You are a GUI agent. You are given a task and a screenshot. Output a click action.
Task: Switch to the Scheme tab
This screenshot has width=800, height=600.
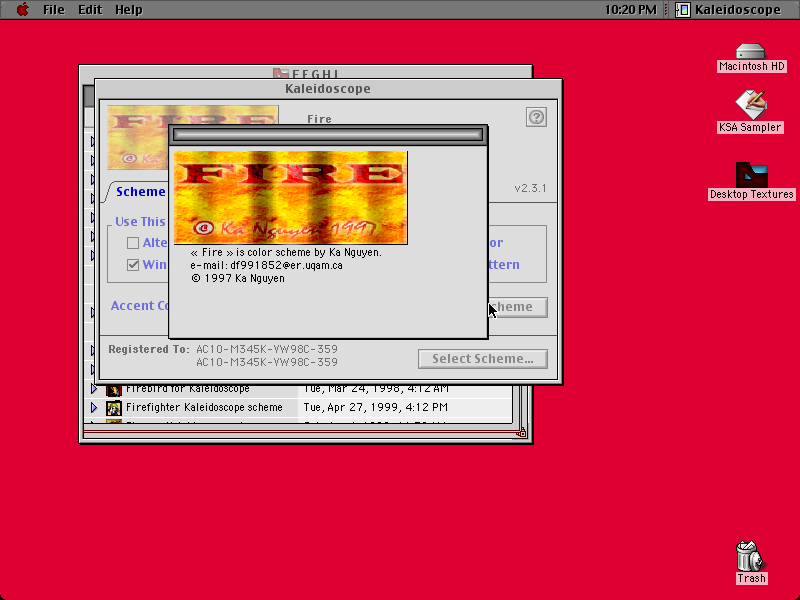[138, 192]
